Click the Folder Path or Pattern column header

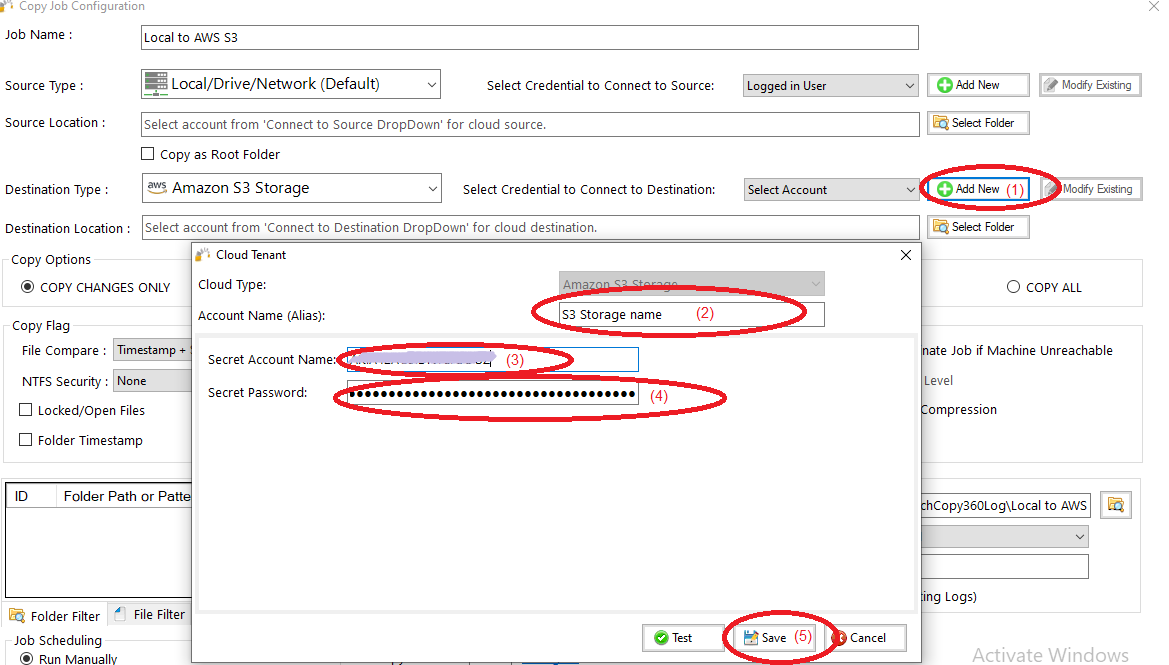point(125,497)
